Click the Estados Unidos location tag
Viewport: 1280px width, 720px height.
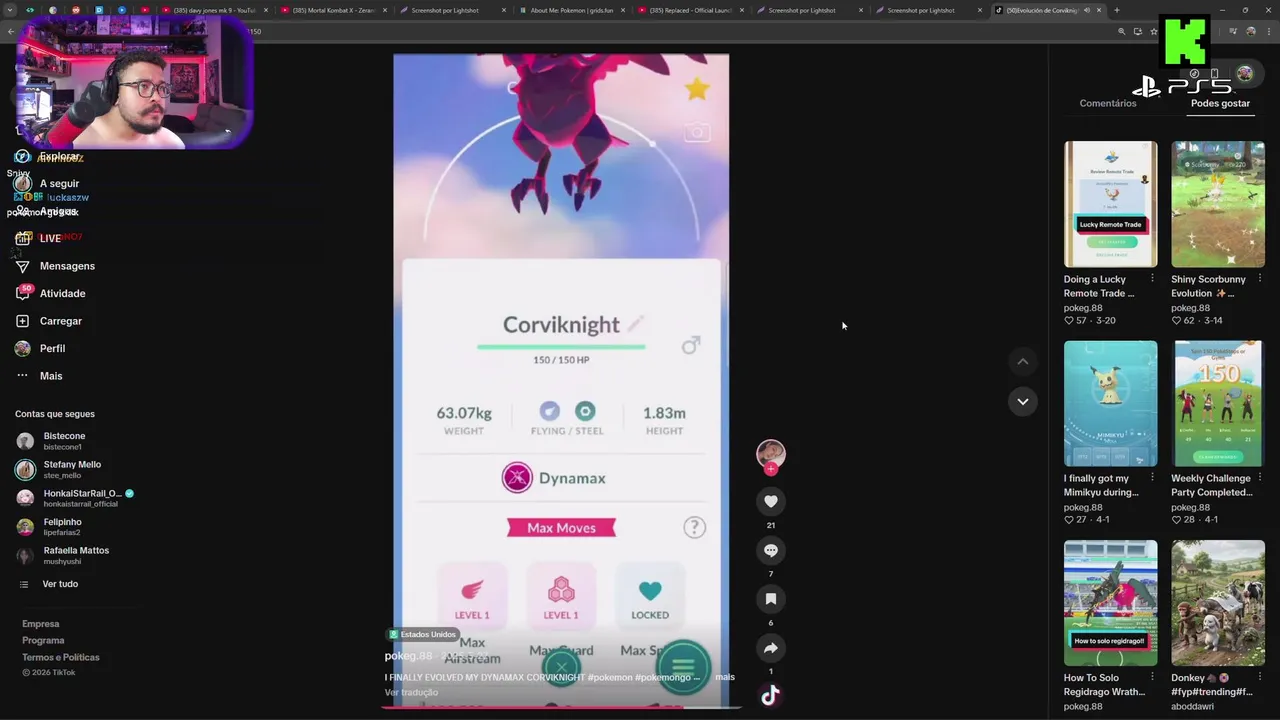pos(423,634)
